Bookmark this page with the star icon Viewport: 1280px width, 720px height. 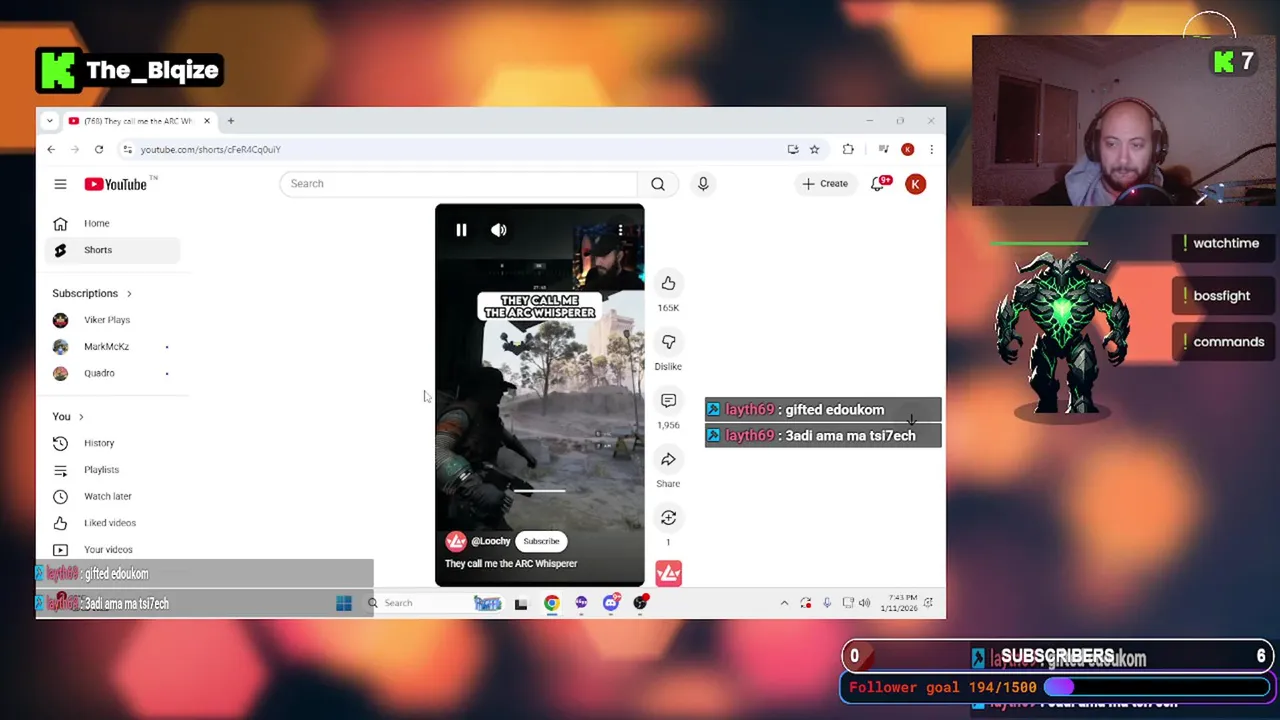(814, 150)
